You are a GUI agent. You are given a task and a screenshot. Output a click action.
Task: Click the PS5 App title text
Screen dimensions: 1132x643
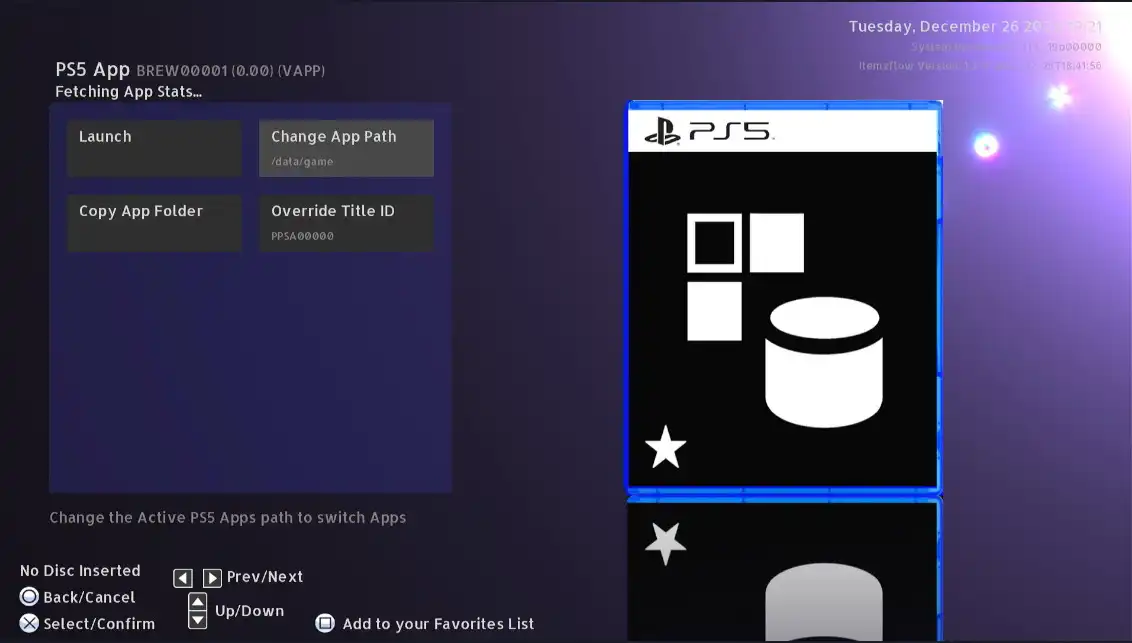pyautogui.click(x=92, y=69)
